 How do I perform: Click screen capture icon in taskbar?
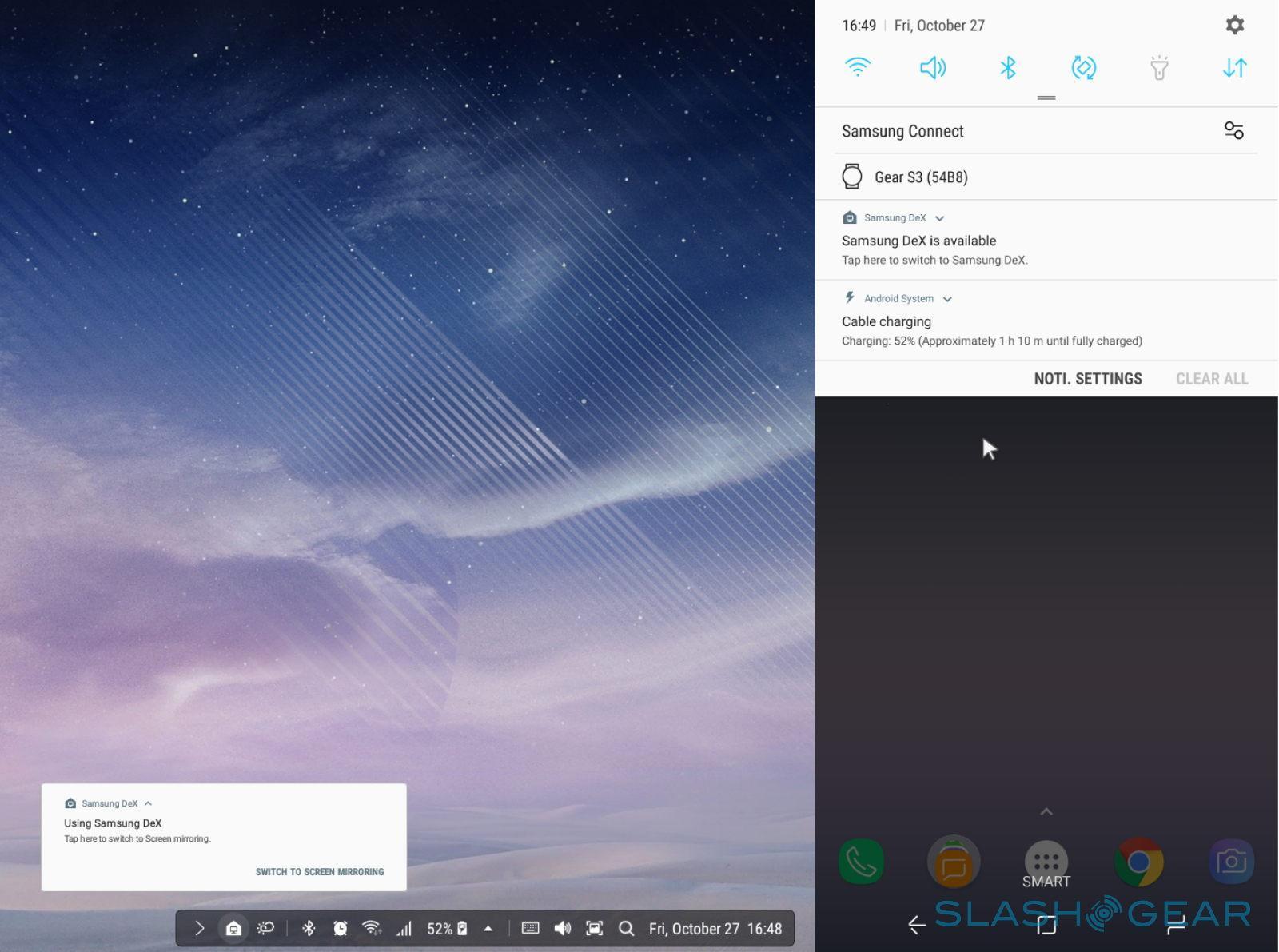pyautogui.click(x=594, y=928)
